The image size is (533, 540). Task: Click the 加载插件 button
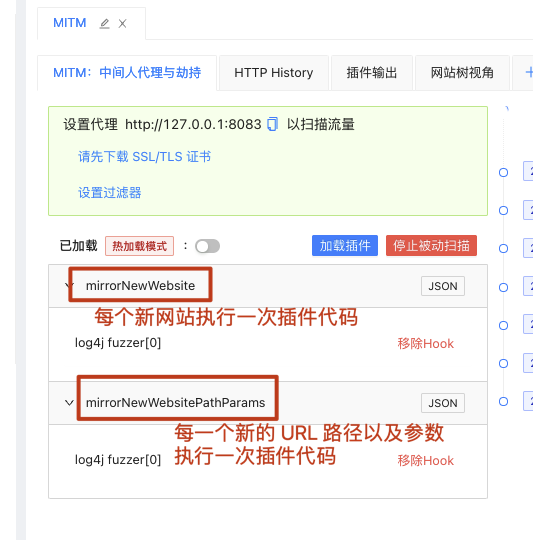345,246
